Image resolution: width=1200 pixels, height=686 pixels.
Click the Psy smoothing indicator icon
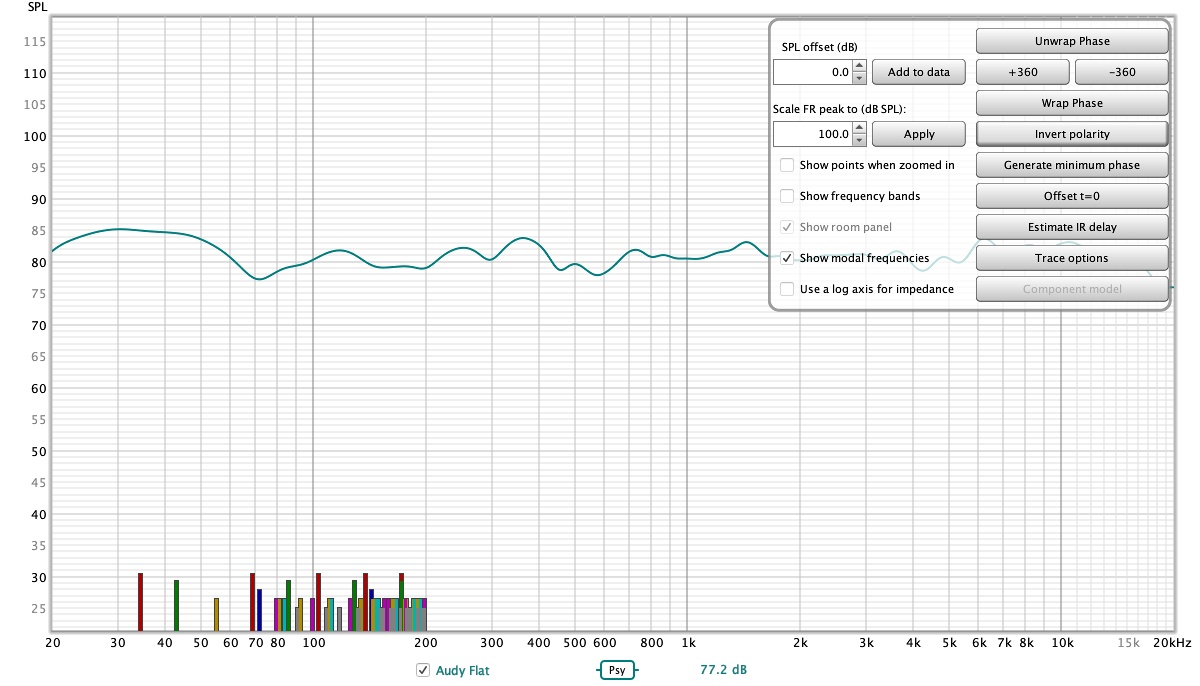coord(617,670)
